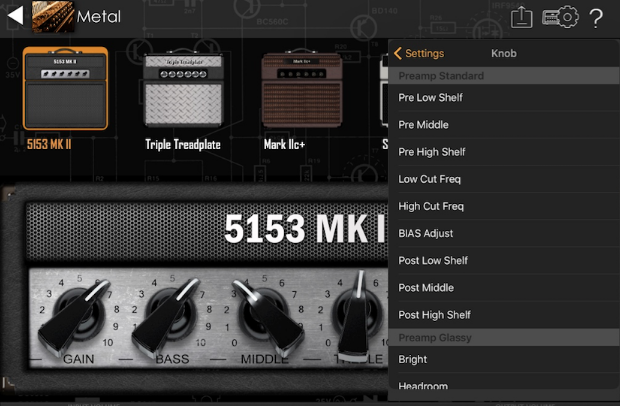The width and height of the screenshot is (620, 406).
Task: Open the amp settings gear icon
Action: coord(561,17)
